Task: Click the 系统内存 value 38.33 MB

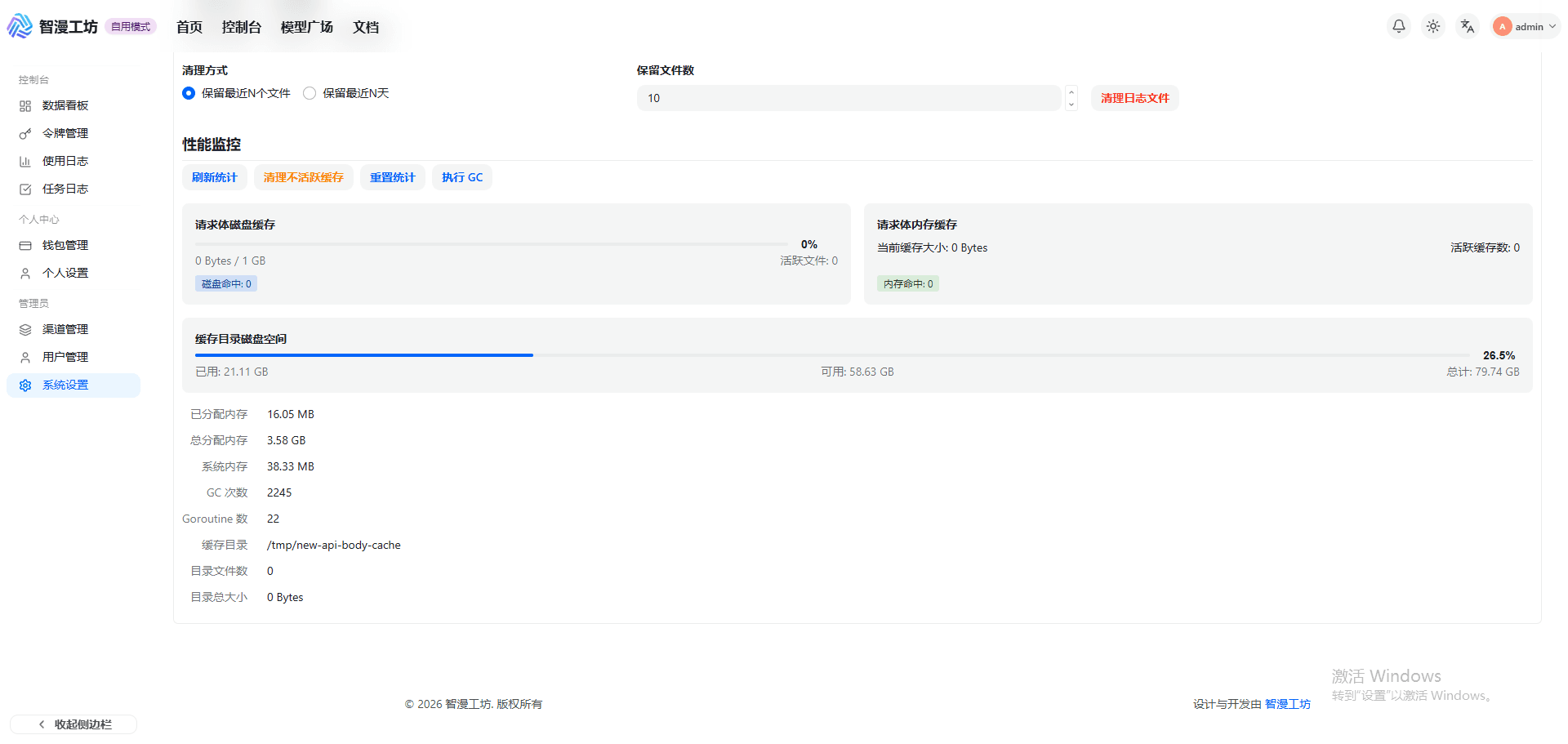Action: click(291, 466)
